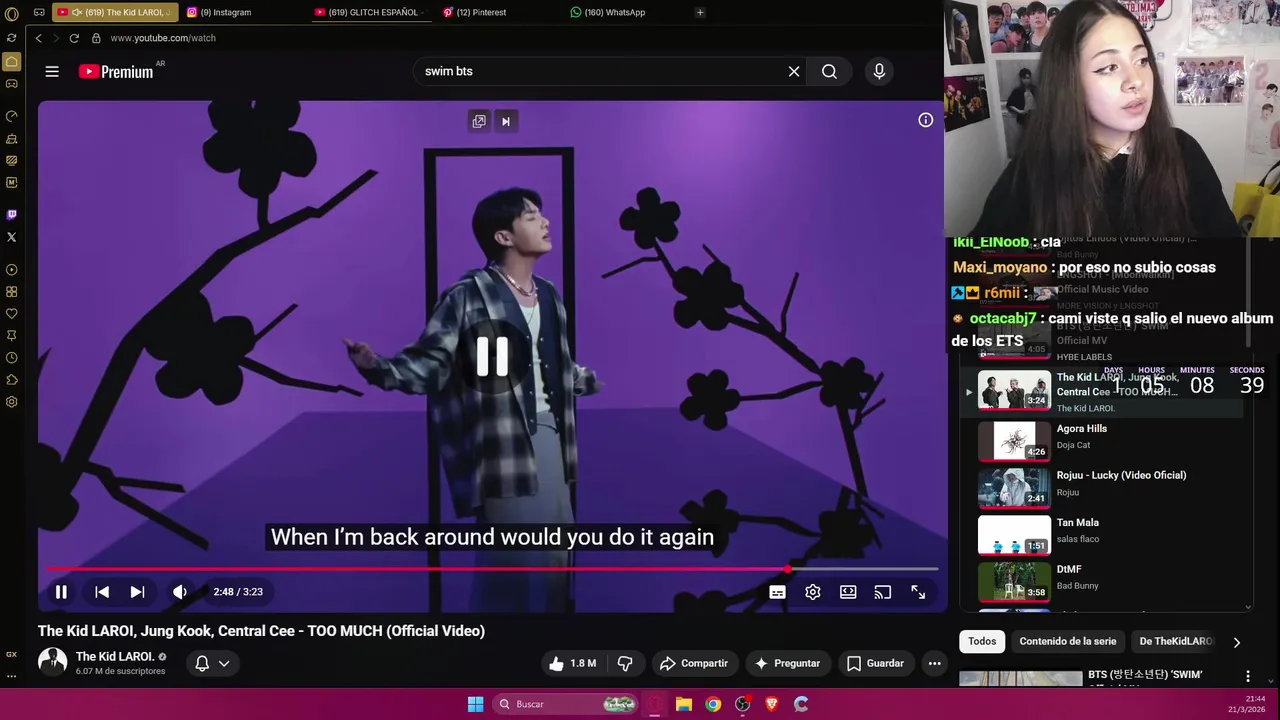Go back using the browser back arrow
Image resolution: width=1280 pixels, height=720 pixels.
point(38,38)
